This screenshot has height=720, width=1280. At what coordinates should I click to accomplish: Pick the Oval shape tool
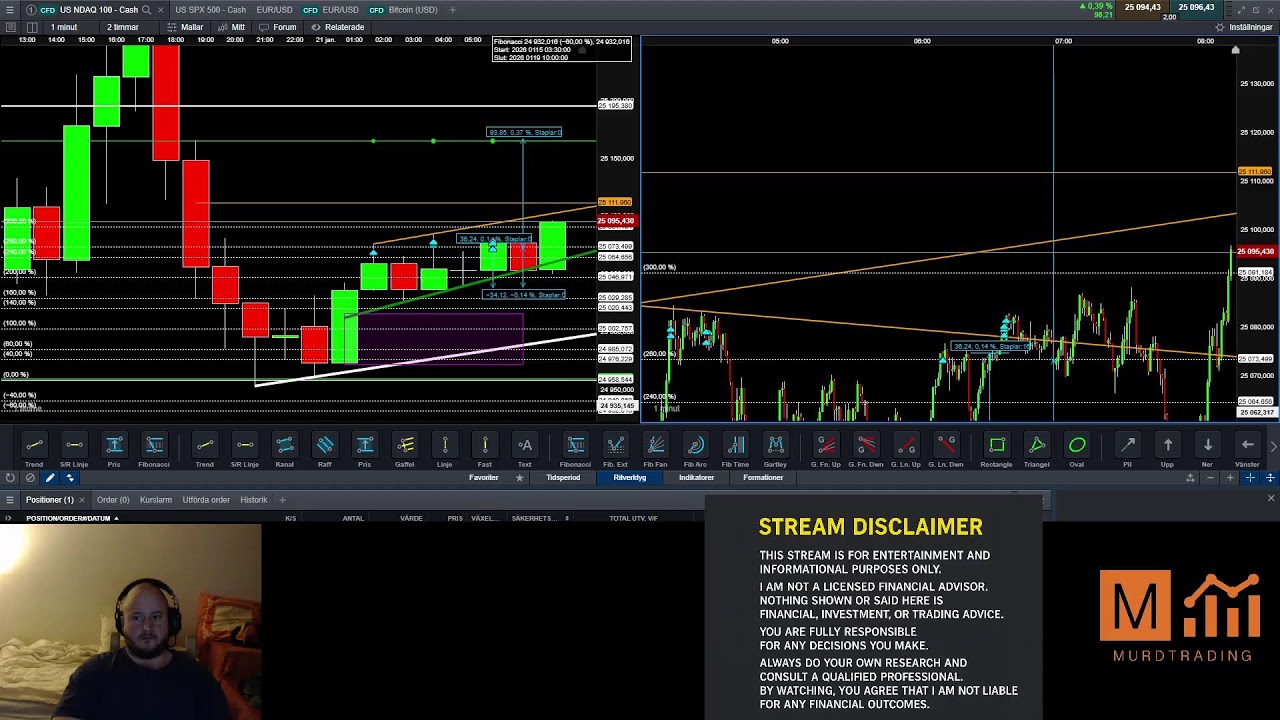click(x=1076, y=450)
